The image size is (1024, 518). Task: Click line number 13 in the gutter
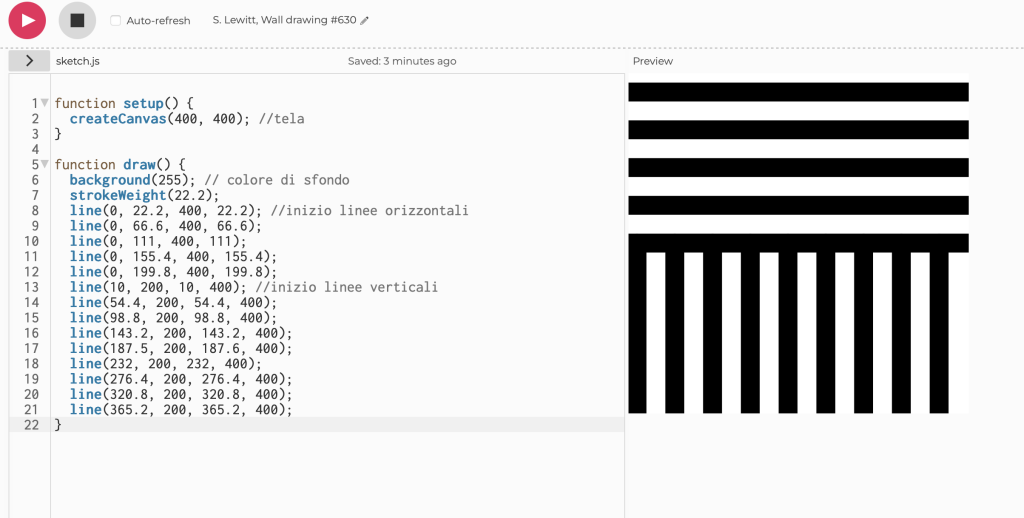tap(31, 287)
